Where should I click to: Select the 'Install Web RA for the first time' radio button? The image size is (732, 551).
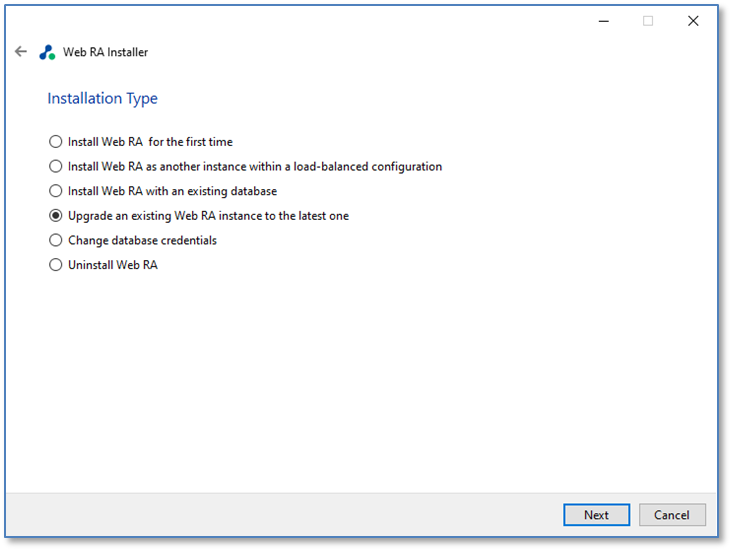pos(56,142)
